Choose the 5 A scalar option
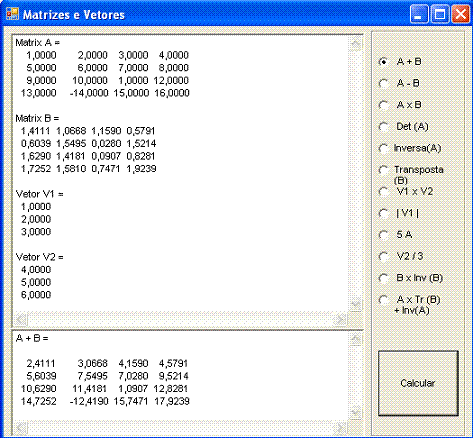 [384, 235]
